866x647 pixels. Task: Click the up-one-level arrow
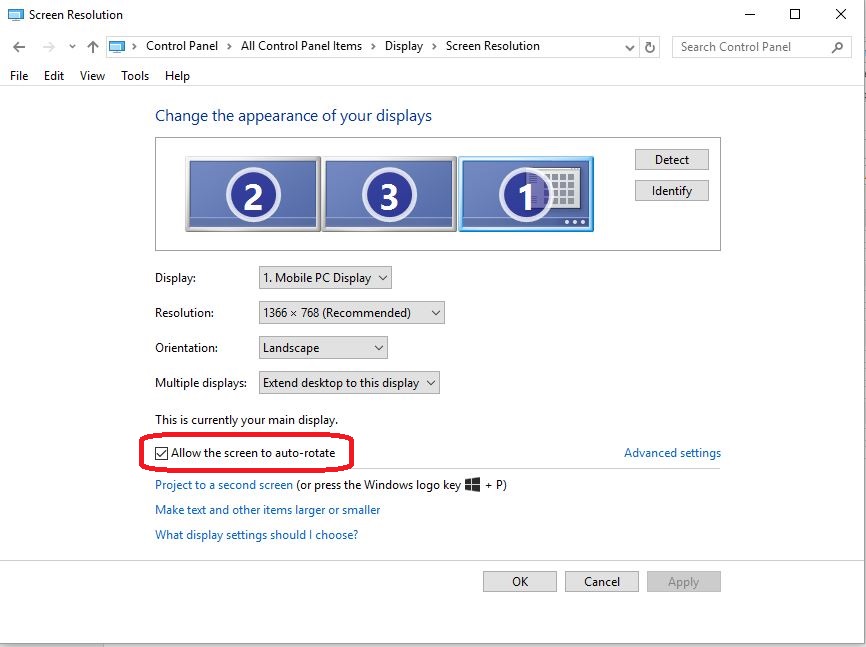92,46
